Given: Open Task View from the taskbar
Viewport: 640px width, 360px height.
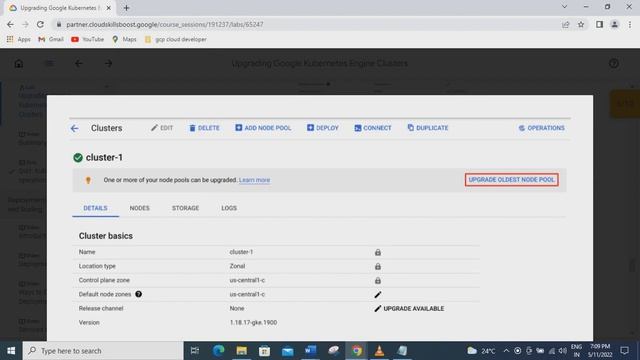Looking at the screenshot, I should coord(195,351).
